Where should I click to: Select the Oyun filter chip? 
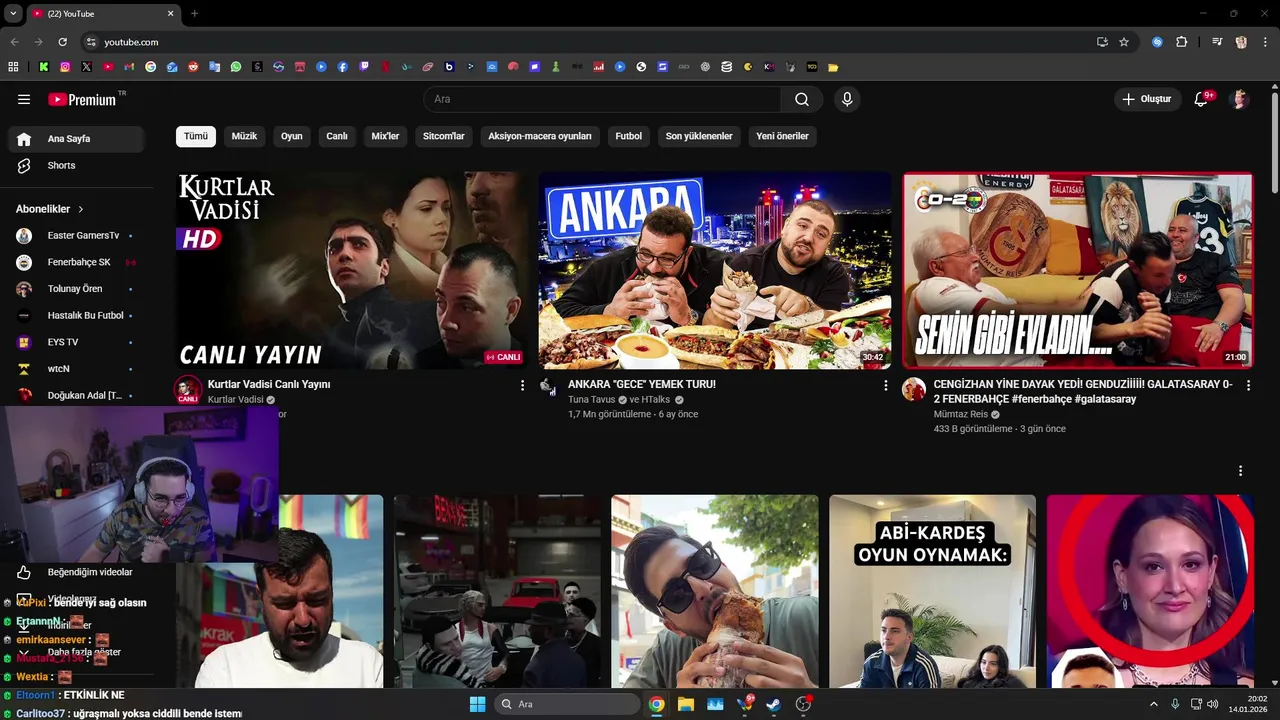[x=292, y=136]
